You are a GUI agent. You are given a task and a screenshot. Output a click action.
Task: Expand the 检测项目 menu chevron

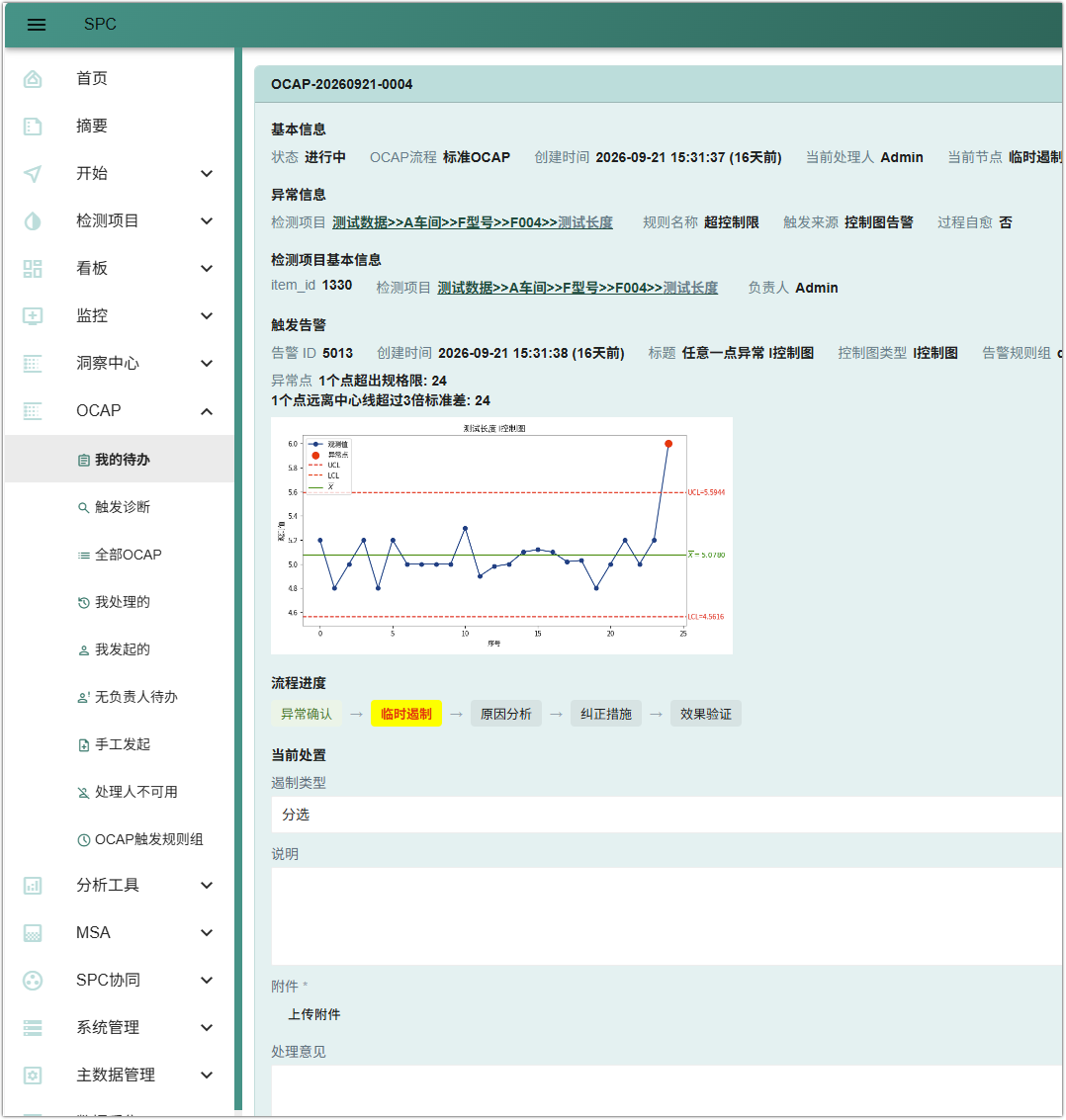coord(207,221)
